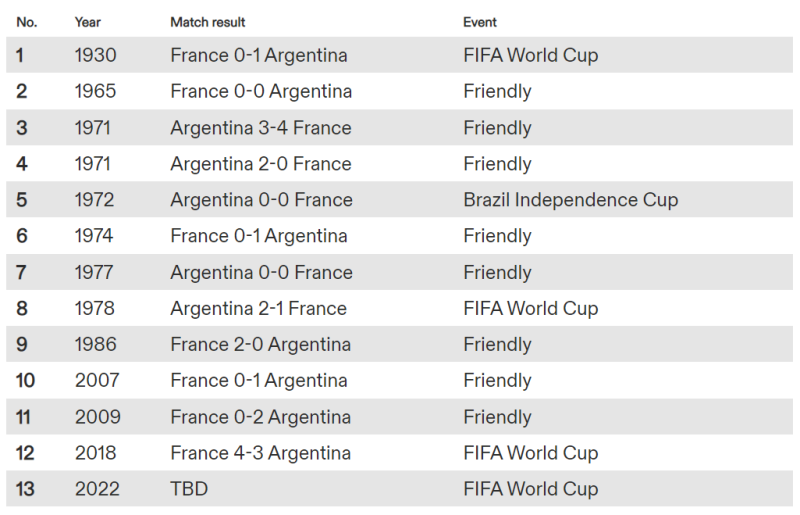Click the "Argentina 3-4 France" result
This screenshot has height=515, width=800.
261,128
